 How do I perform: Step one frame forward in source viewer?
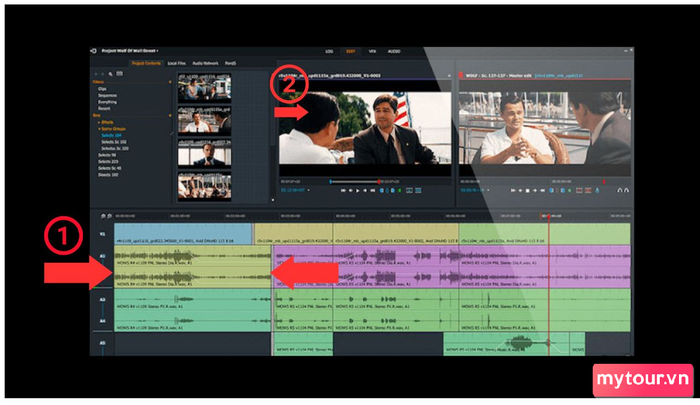(365, 191)
